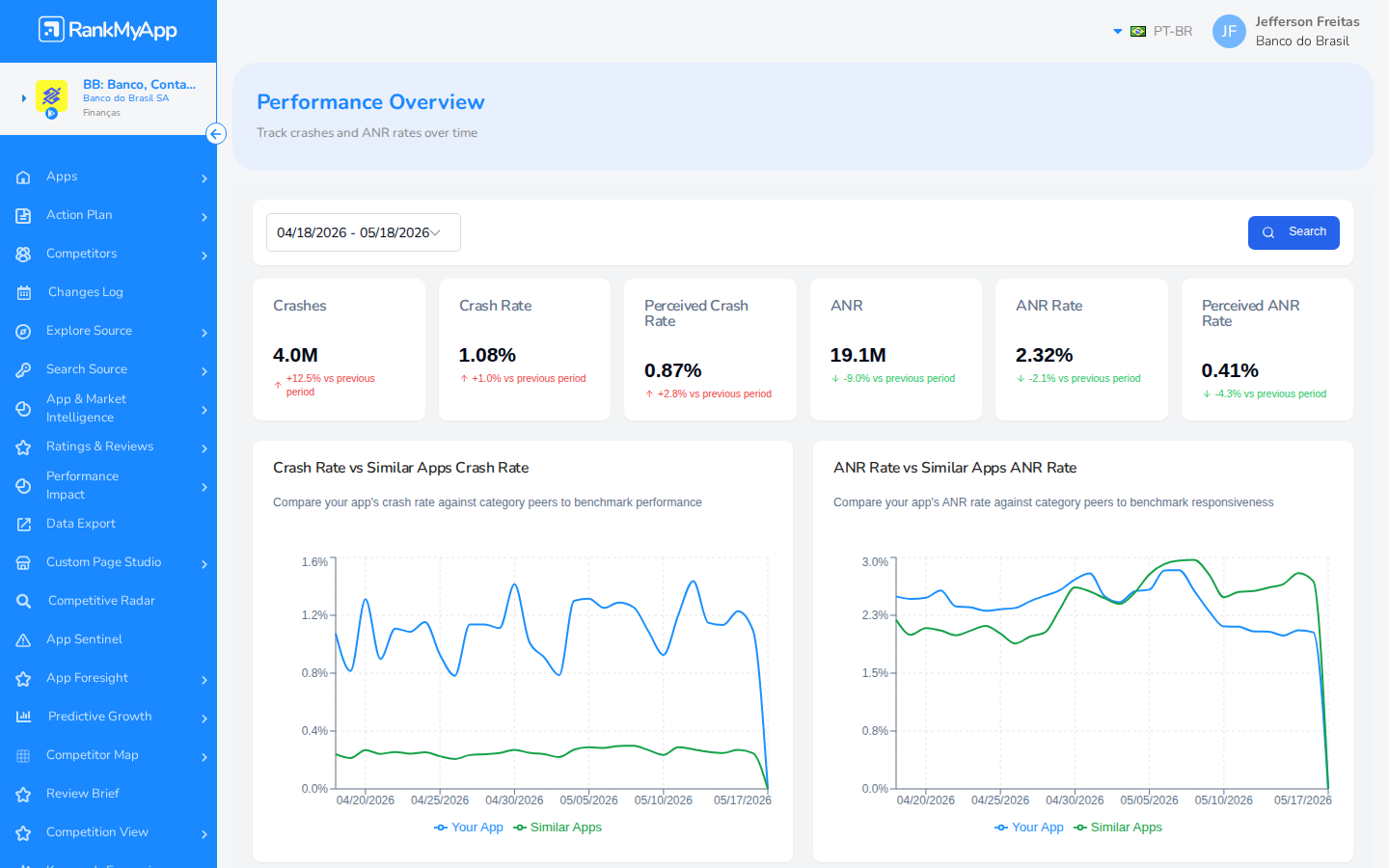This screenshot has width=1389, height=868.
Task: Click the Search Source key icon
Action: [x=24, y=370]
